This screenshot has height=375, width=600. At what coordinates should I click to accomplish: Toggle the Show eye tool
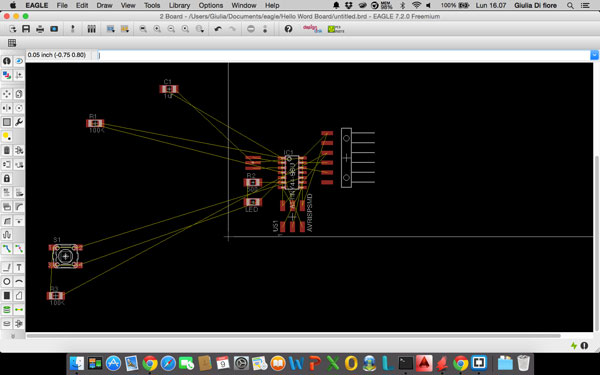[x=19, y=61]
